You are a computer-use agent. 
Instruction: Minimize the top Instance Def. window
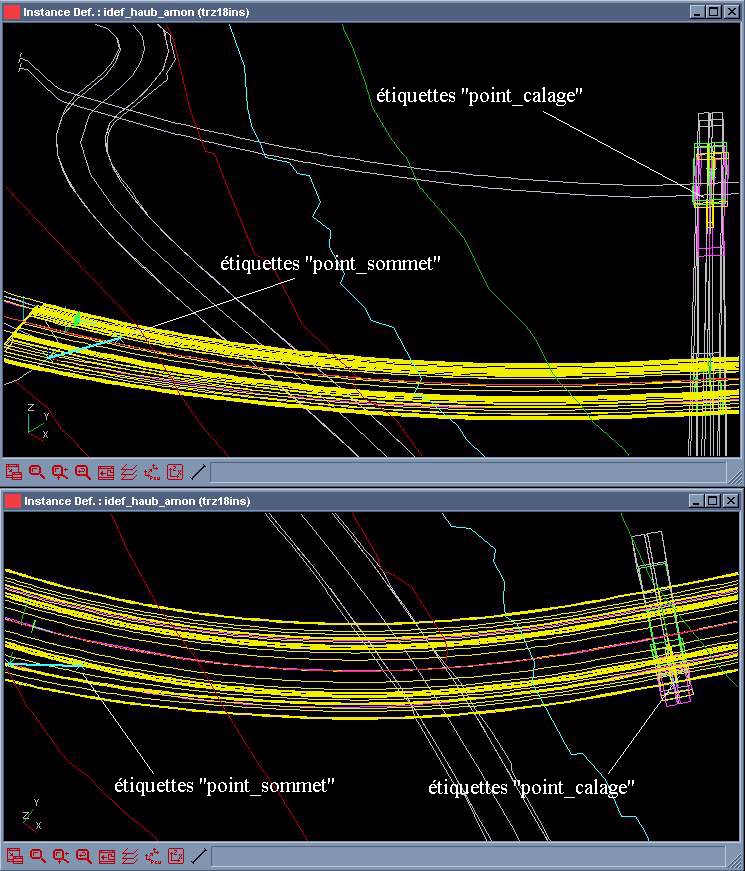pos(698,12)
